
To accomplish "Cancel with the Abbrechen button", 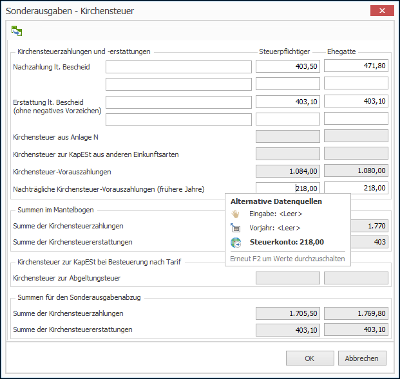I will pos(362,358).
